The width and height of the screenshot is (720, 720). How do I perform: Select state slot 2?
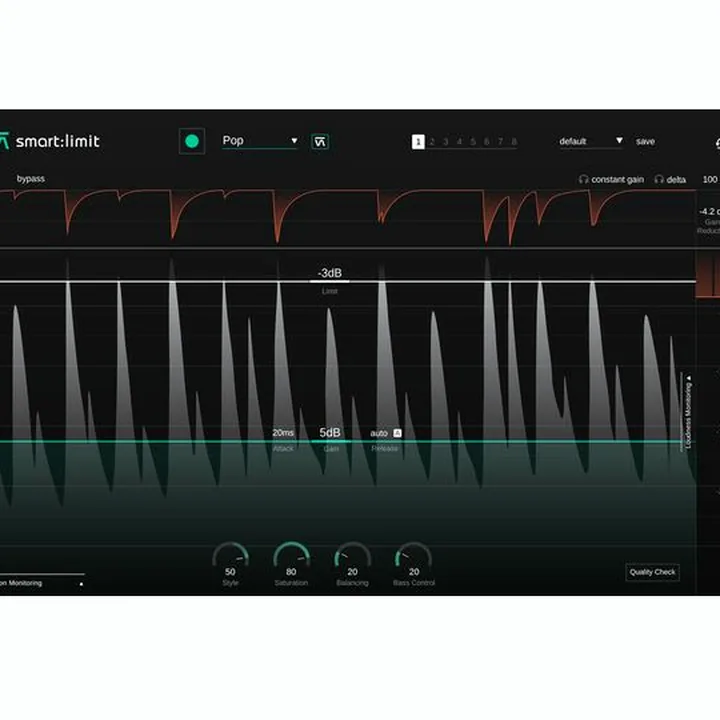[432, 142]
